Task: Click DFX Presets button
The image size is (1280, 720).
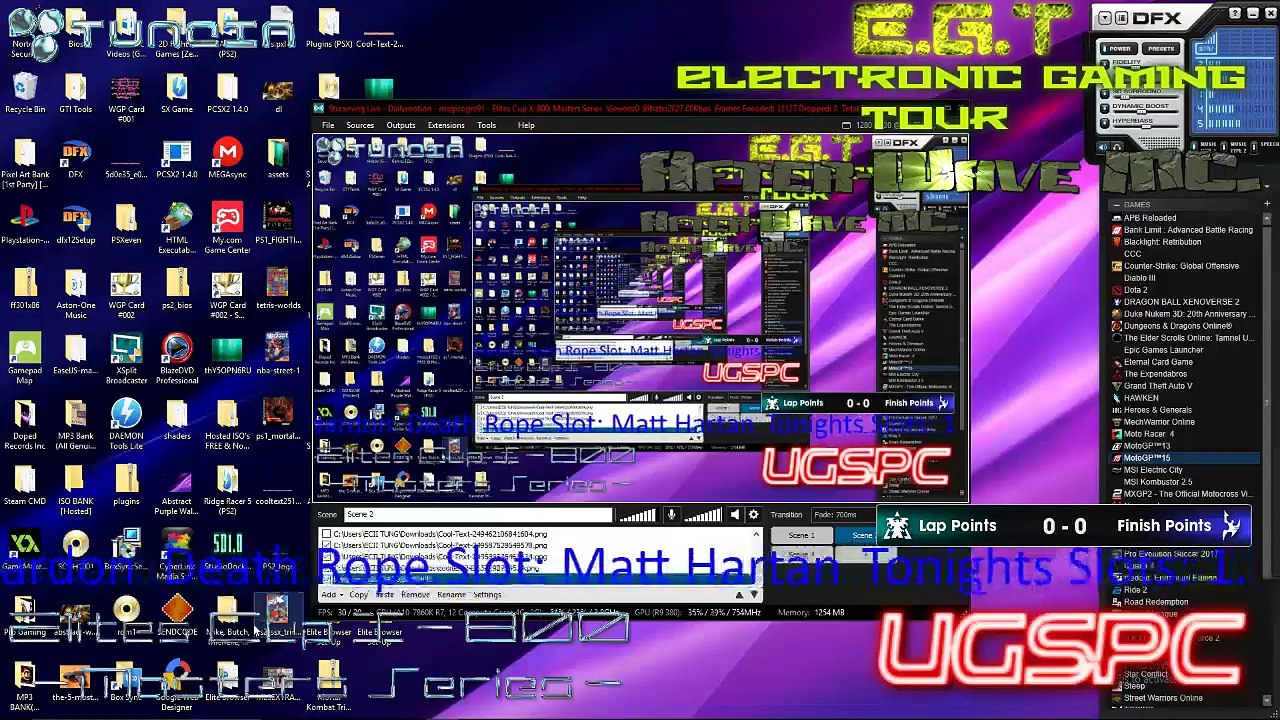Action: point(1161,48)
